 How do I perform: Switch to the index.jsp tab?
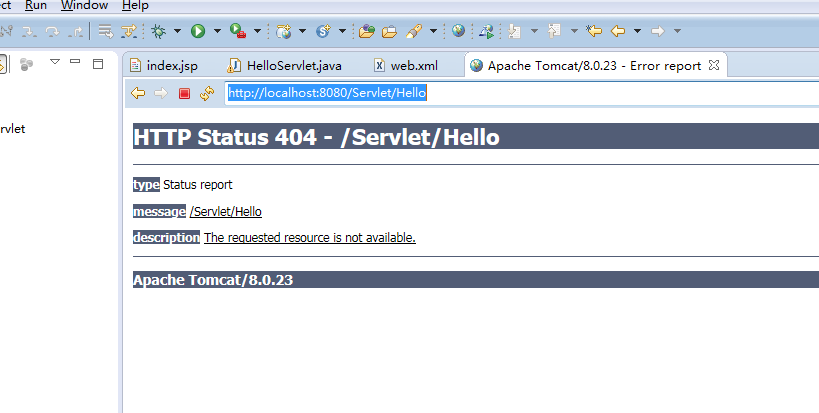163,66
